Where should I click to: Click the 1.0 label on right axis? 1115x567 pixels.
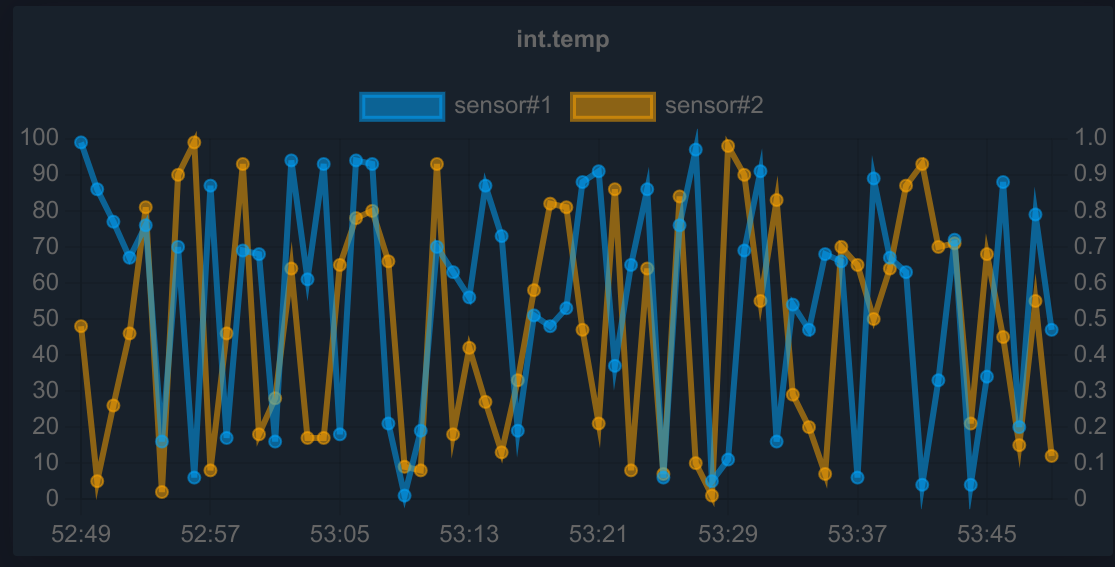tap(1089, 137)
